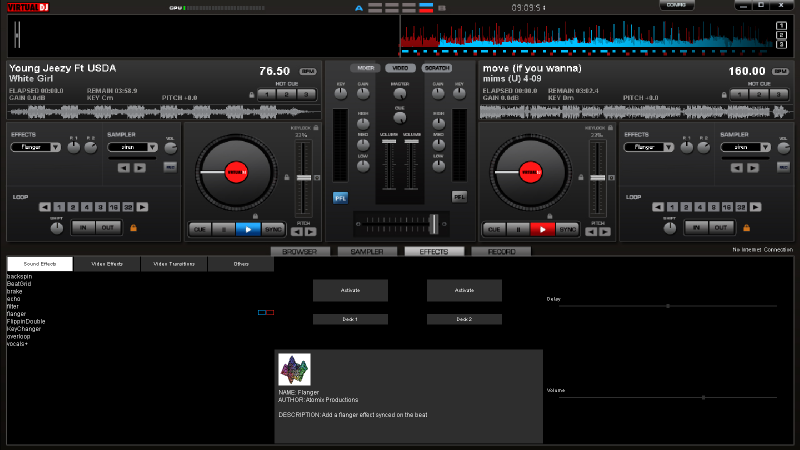Toggle left deck smart loop lock
The image size is (800, 450).
point(133,228)
